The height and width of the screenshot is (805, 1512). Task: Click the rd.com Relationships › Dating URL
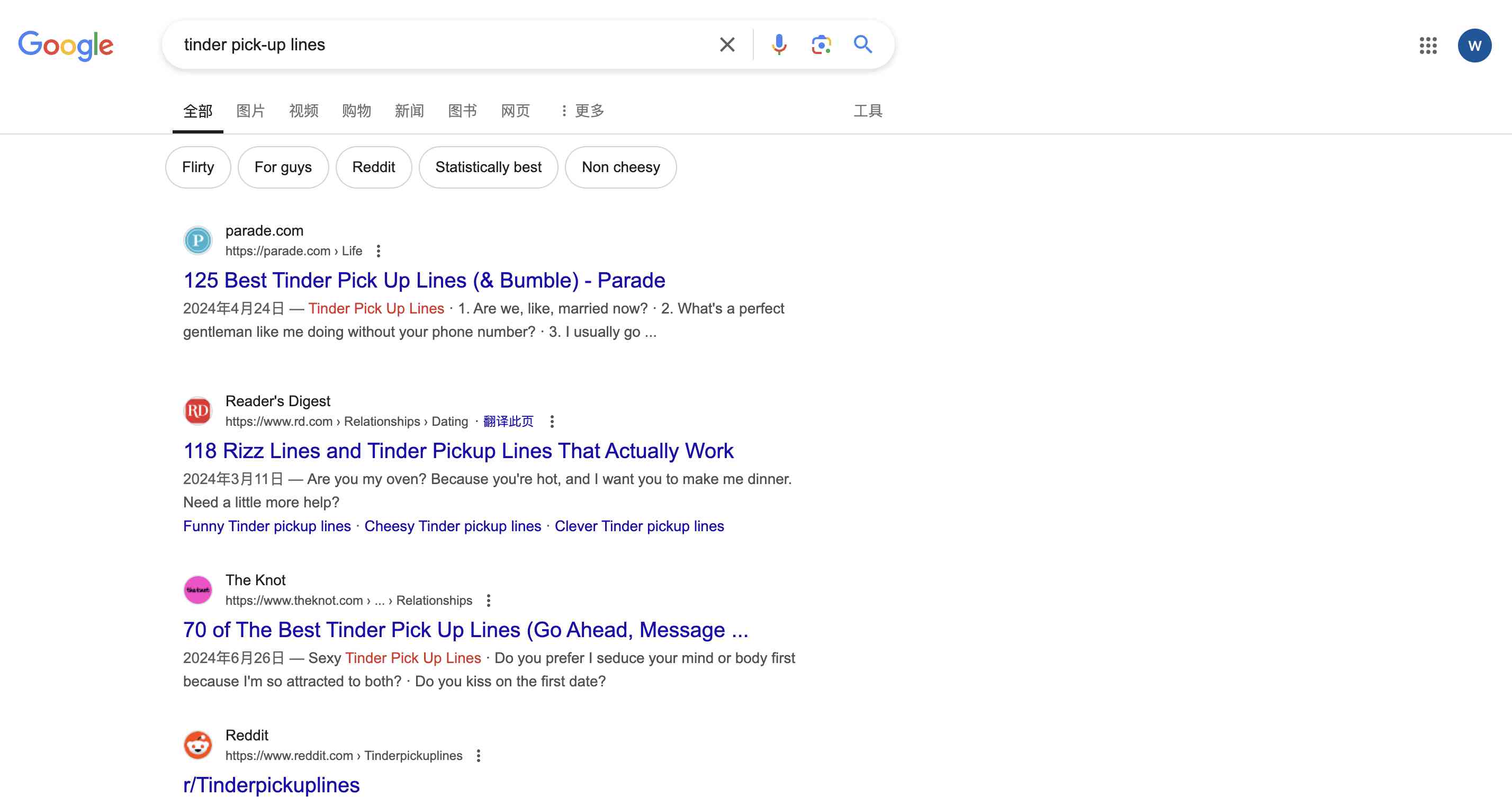point(346,421)
